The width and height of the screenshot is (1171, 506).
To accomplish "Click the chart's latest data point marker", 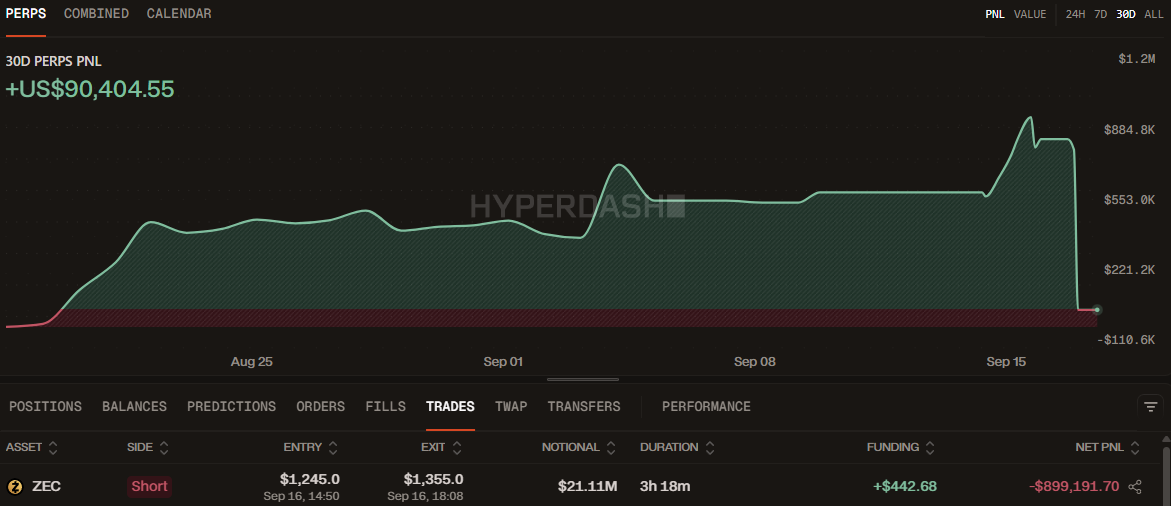I will [x=1097, y=309].
